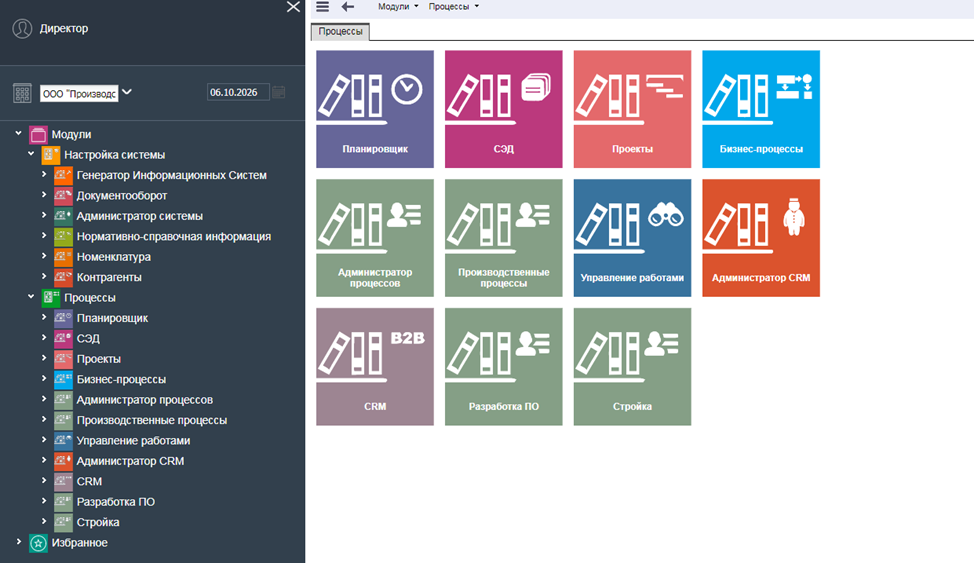Click the Управление работами tree icon
The image size is (974, 563).
click(x=63, y=441)
